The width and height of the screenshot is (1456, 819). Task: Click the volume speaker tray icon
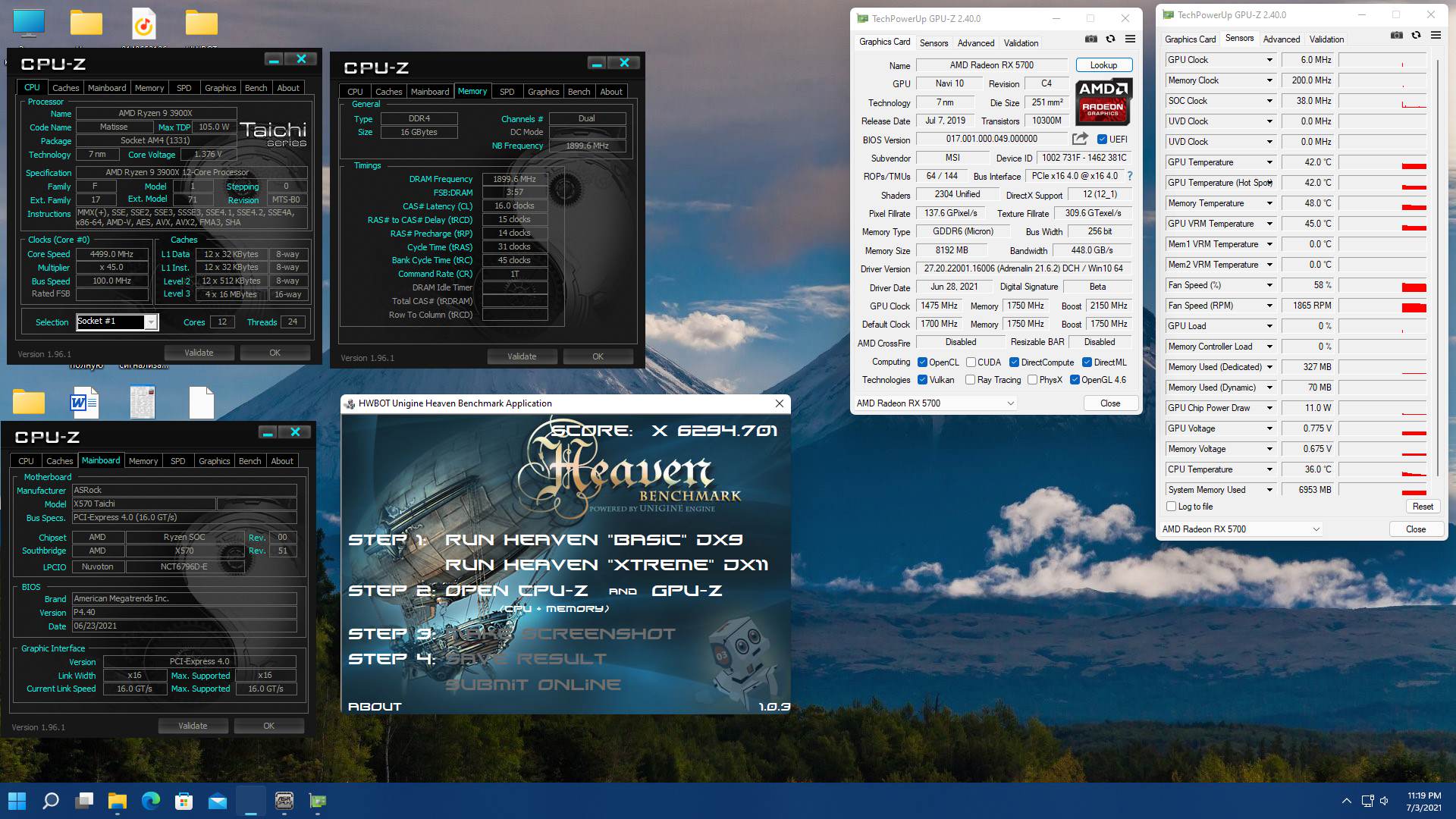(x=1385, y=801)
